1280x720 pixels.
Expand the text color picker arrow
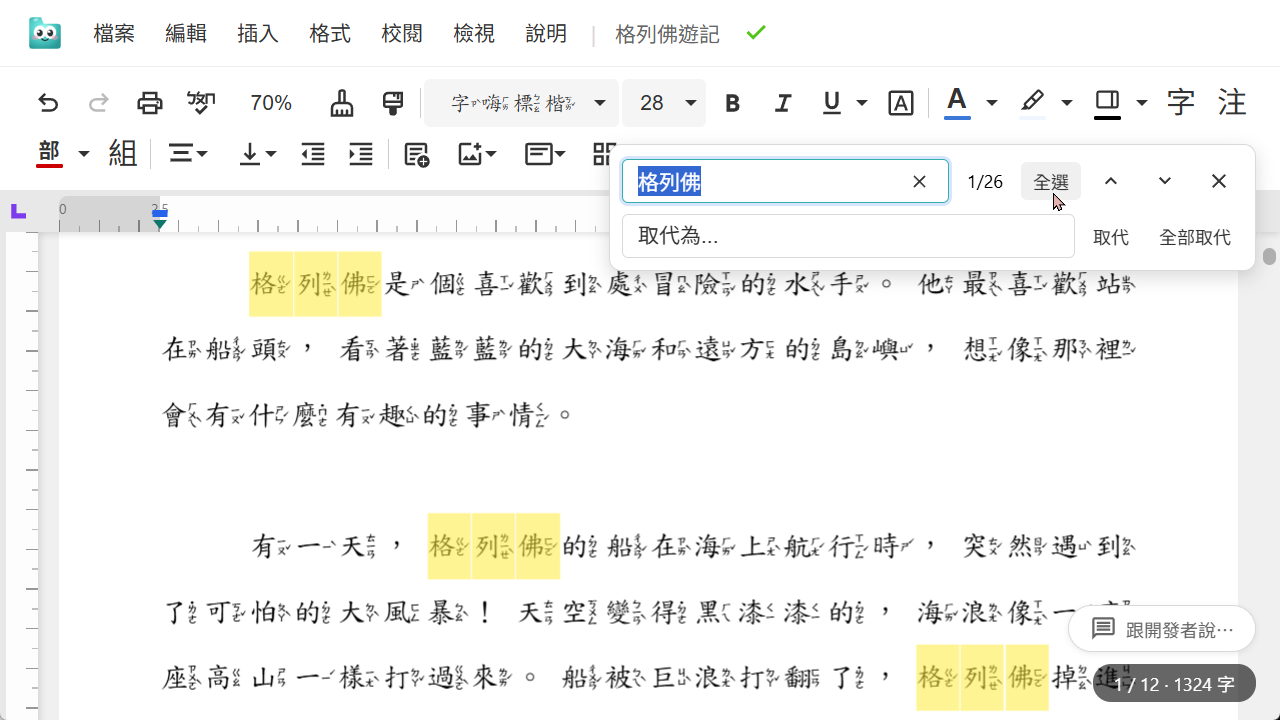point(992,103)
